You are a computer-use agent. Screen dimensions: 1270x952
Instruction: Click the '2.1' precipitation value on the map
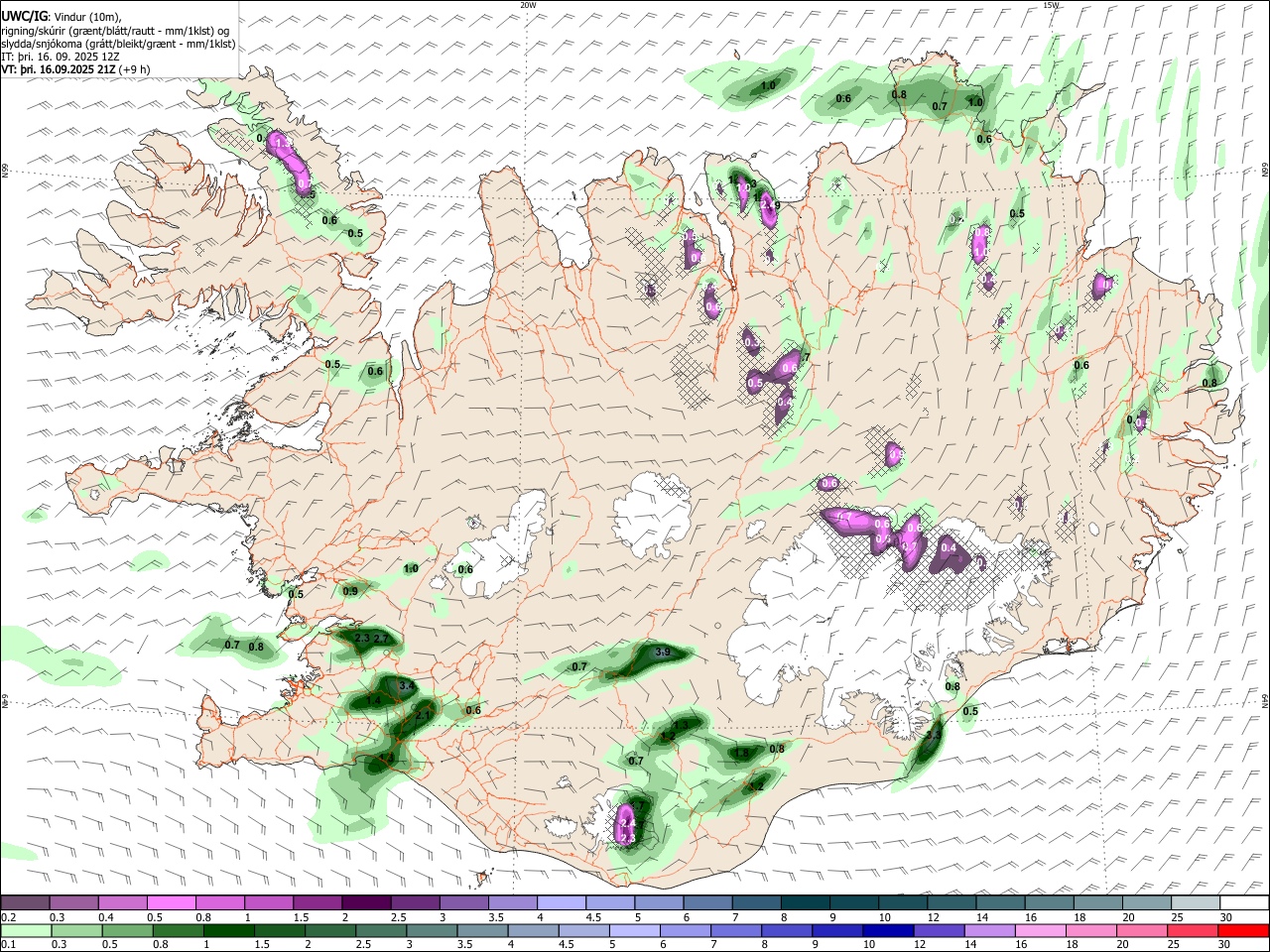(423, 715)
